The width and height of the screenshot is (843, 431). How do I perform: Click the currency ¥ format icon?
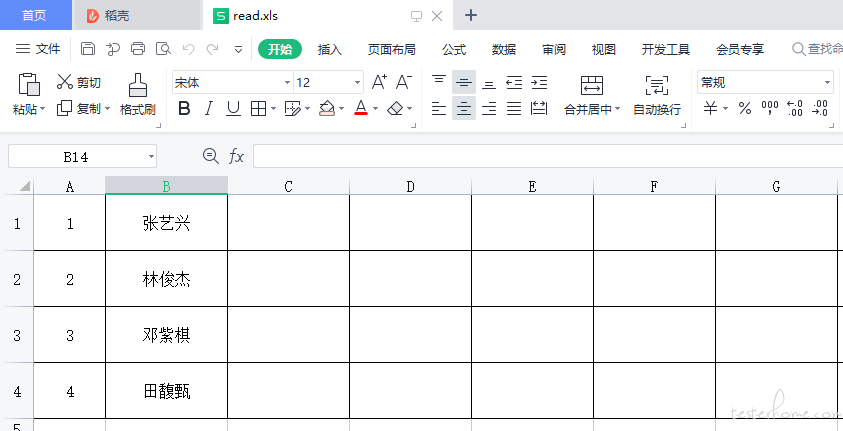(711, 109)
